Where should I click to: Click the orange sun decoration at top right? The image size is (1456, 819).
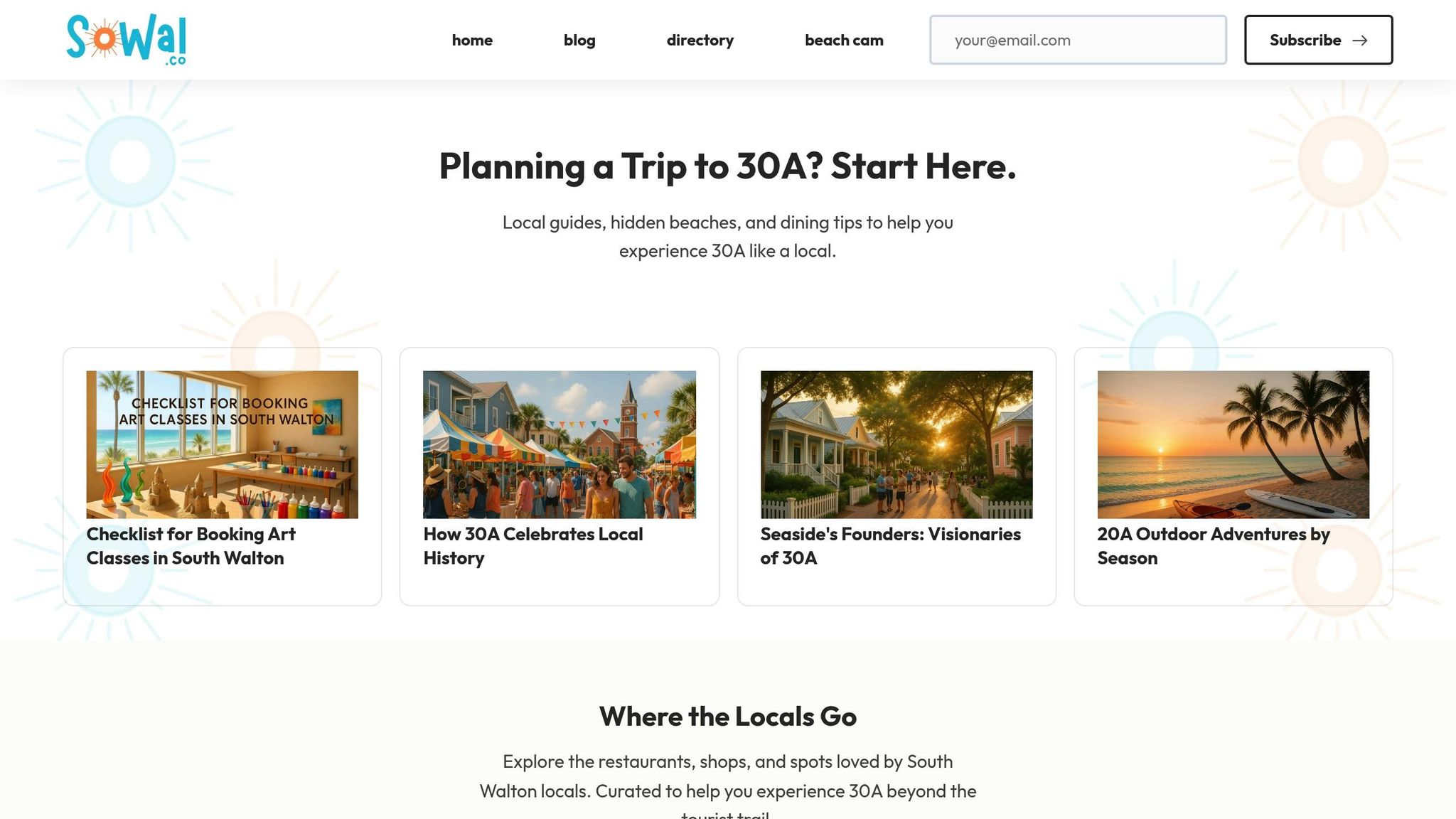1342,162
